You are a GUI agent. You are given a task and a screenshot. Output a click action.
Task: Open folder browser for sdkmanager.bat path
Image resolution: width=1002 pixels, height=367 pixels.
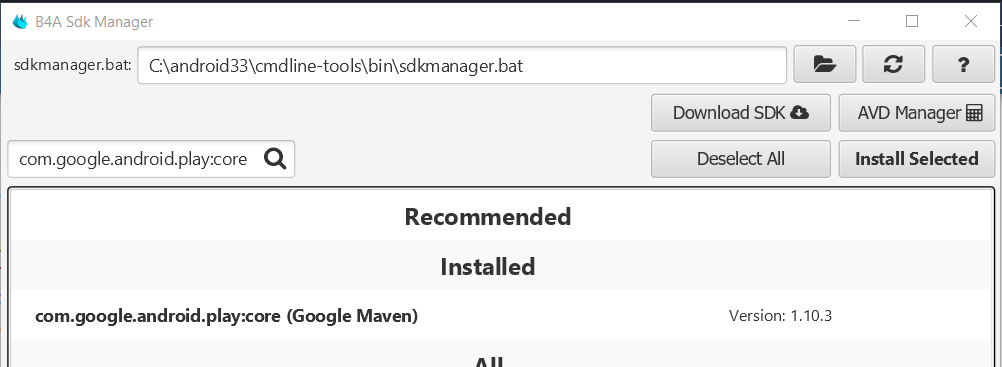824,65
